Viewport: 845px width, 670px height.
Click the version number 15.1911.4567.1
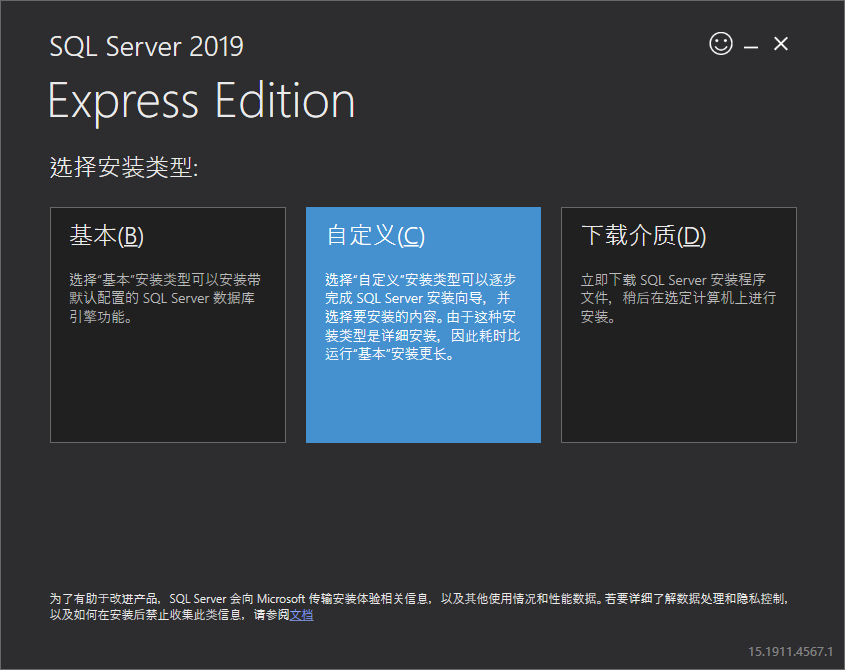tap(790, 652)
